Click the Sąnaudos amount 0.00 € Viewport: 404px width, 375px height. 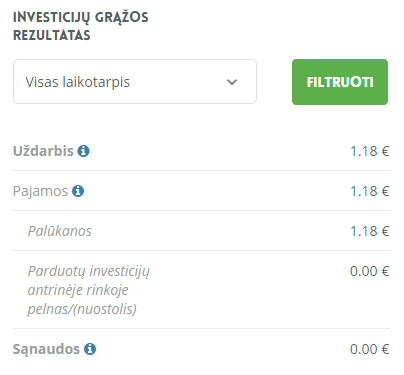(x=370, y=349)
